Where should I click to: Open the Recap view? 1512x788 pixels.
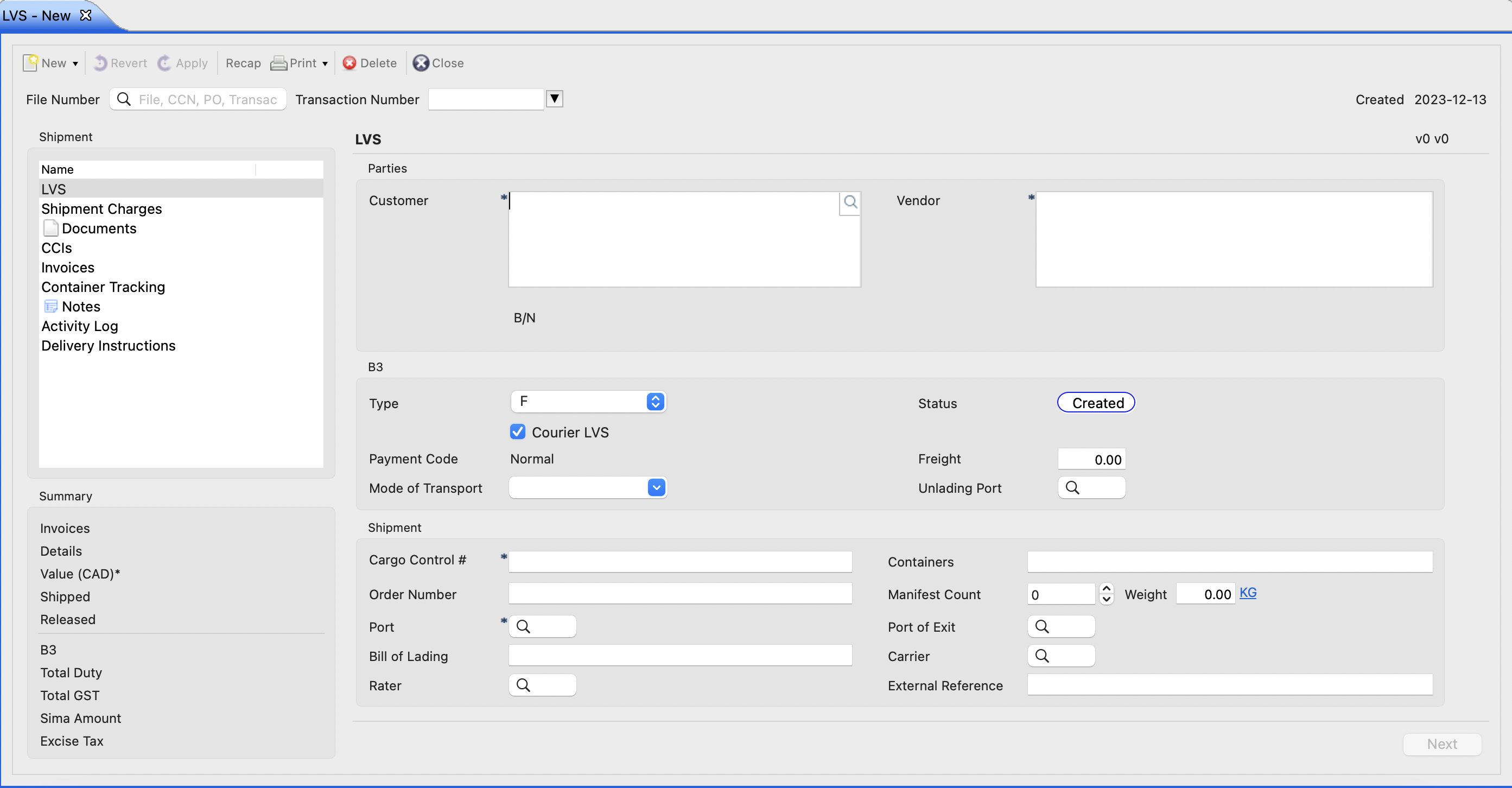click(243, 63)
